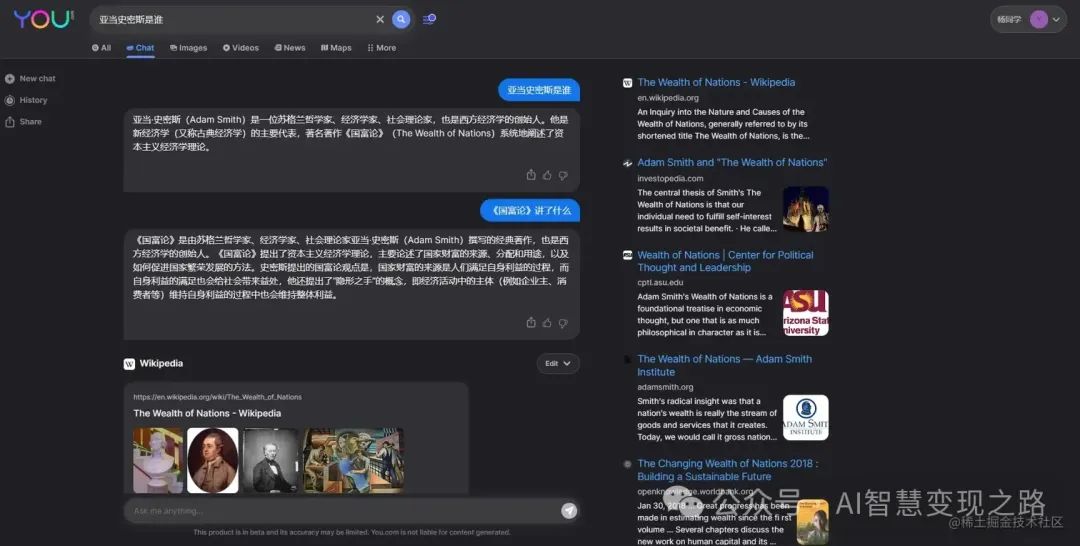
Task: Click investopedia.com domain text
Action: (x=670, y=178)
